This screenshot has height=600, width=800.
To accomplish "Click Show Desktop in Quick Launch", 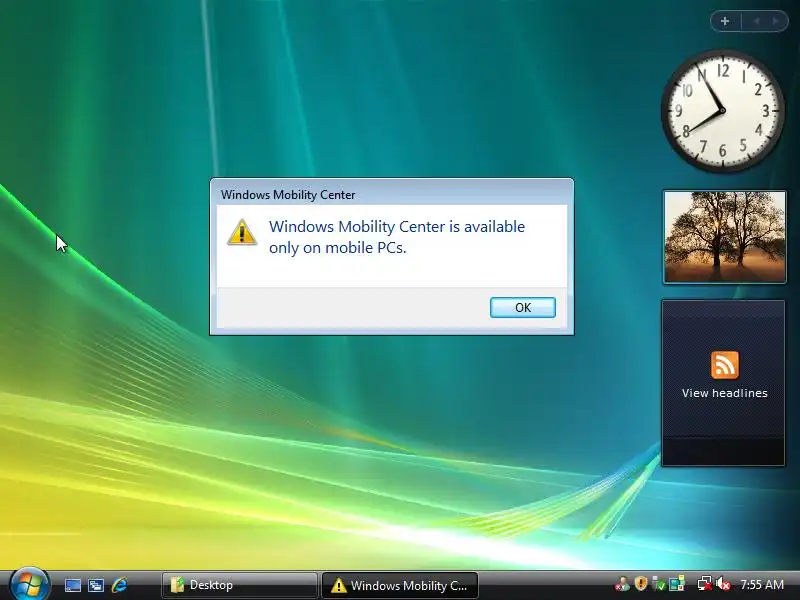I will 72,585.
